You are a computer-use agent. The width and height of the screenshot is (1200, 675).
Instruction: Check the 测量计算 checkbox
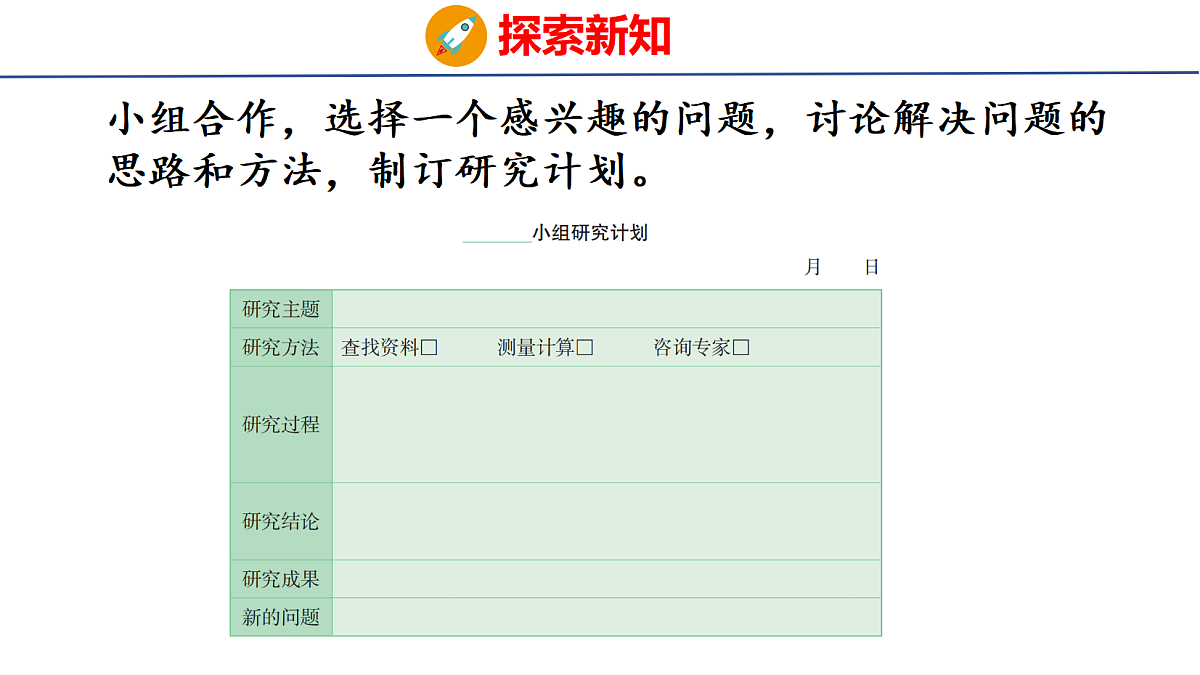click(586, 348)
